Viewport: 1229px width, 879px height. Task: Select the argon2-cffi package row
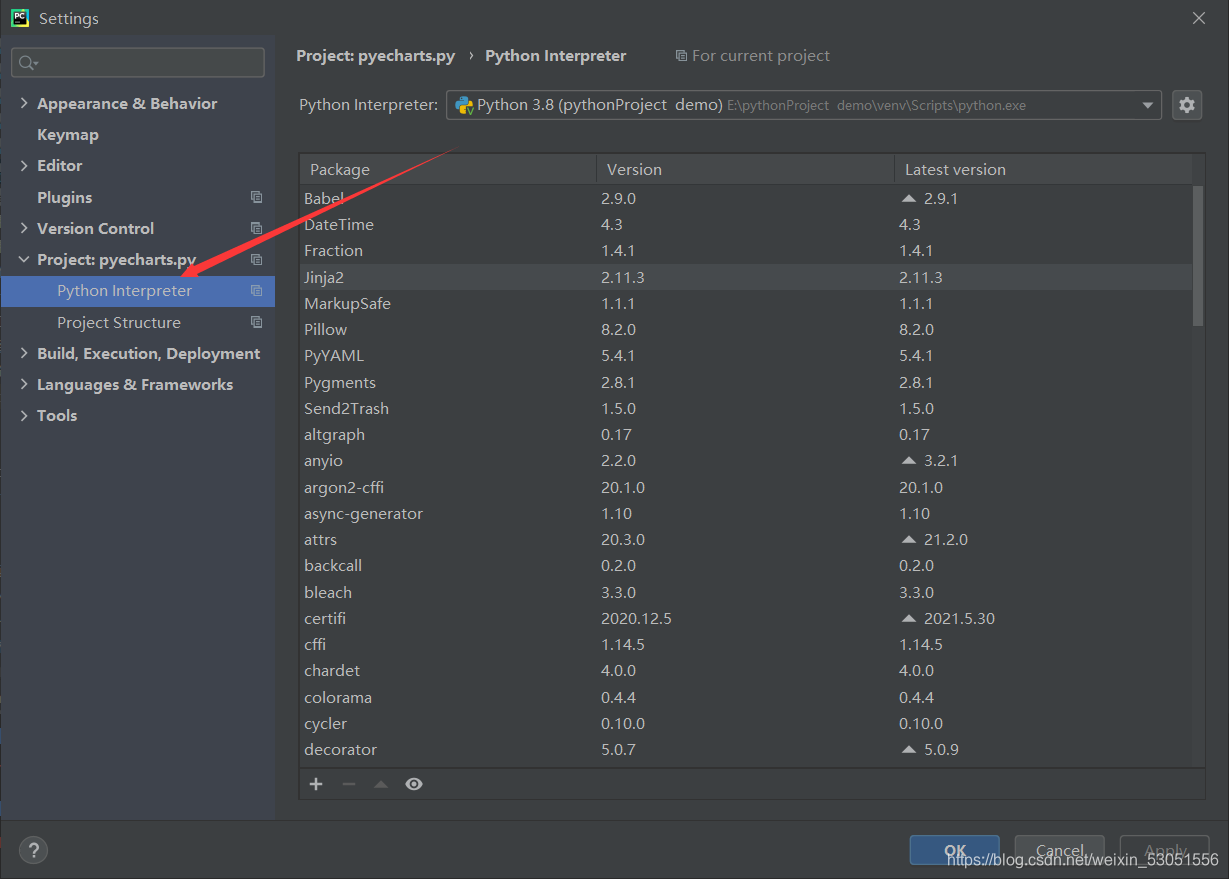pyautogui.click(x=746, y=487)
